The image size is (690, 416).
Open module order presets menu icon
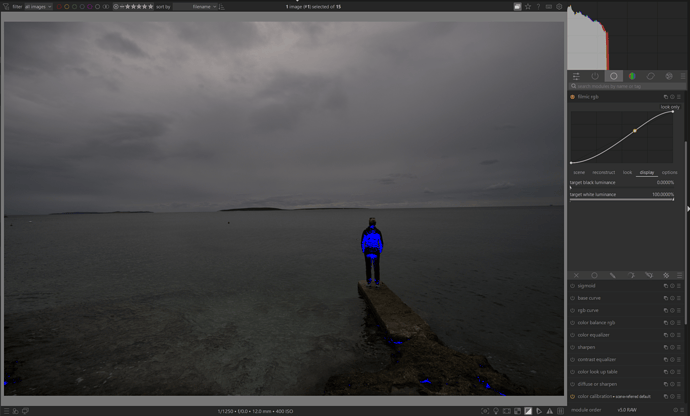tap(682, 410)
